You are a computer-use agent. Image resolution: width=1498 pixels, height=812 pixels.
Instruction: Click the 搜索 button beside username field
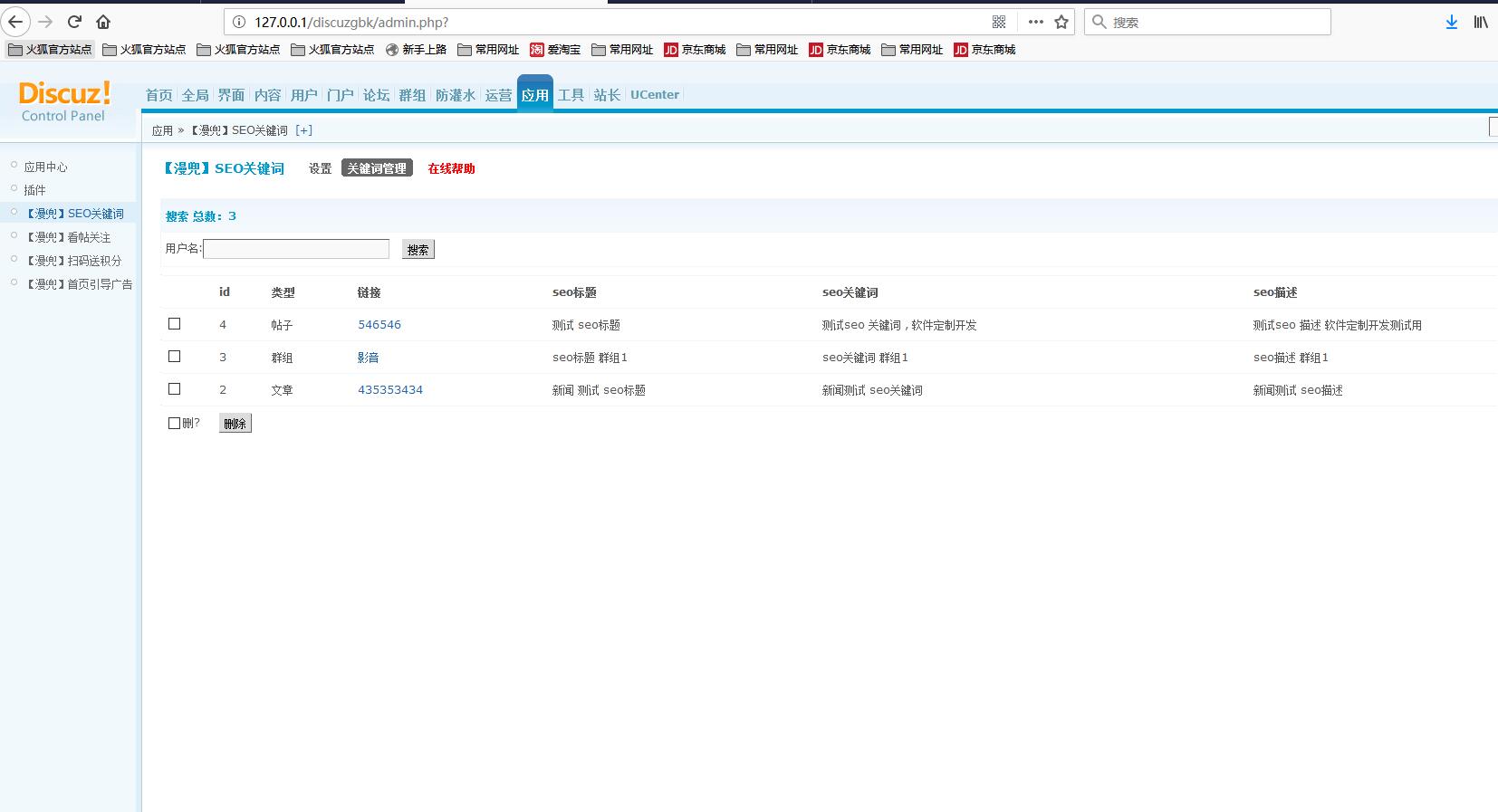[x=418, y=250]
